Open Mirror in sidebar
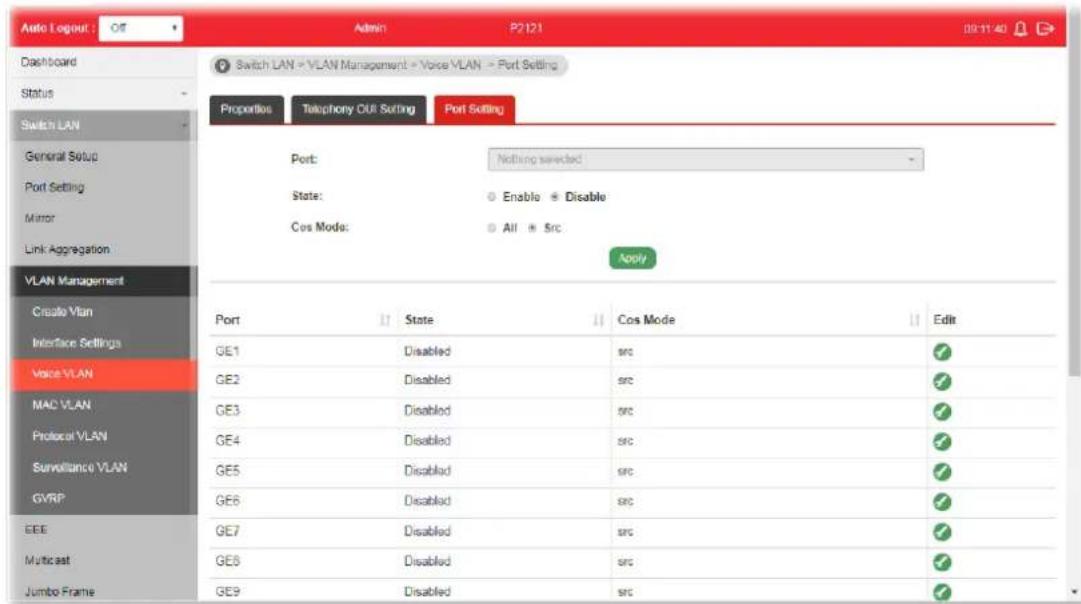 pyautogui.click(x=101, y=219)
